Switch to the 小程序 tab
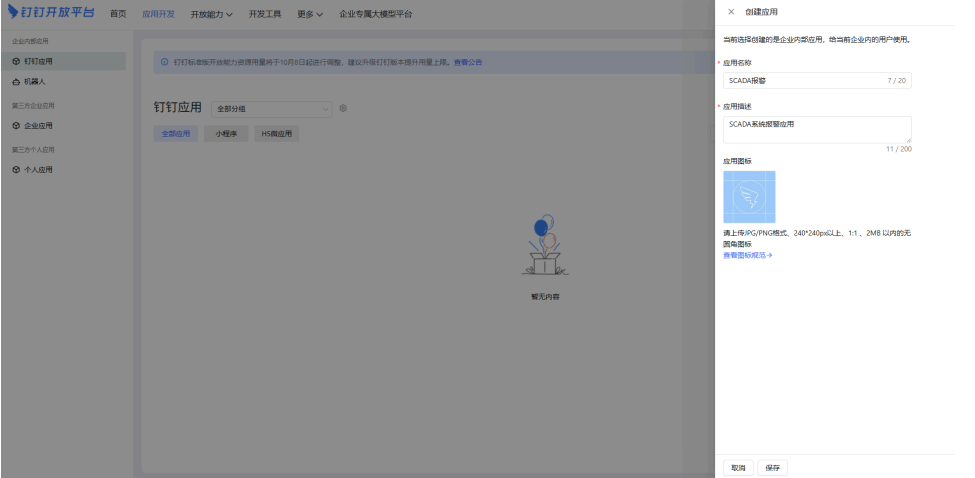The image size is (975, 478). (x=226, y=134)
